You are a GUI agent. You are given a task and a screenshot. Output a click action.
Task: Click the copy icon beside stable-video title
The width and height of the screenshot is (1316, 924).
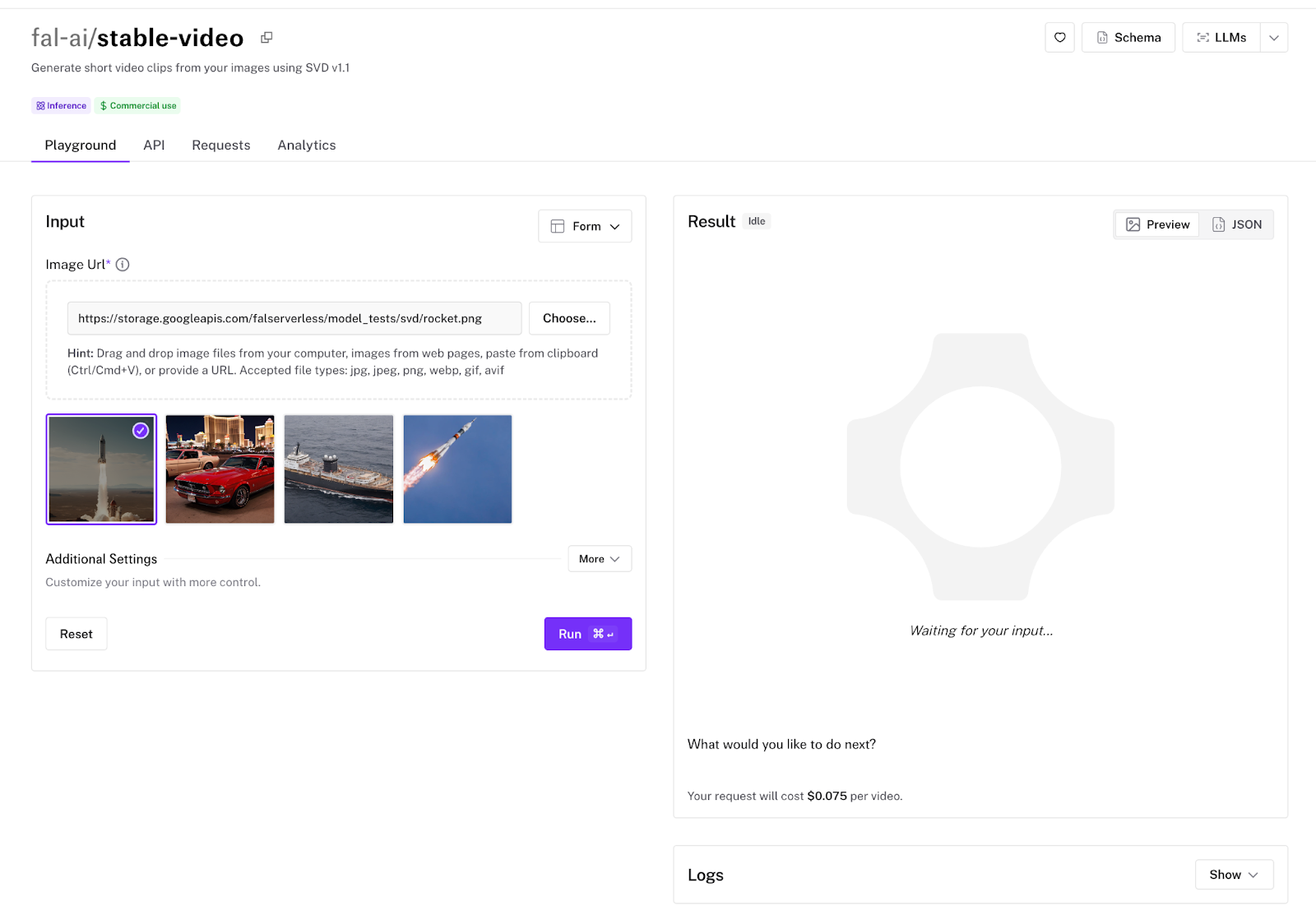click(266, 38)
